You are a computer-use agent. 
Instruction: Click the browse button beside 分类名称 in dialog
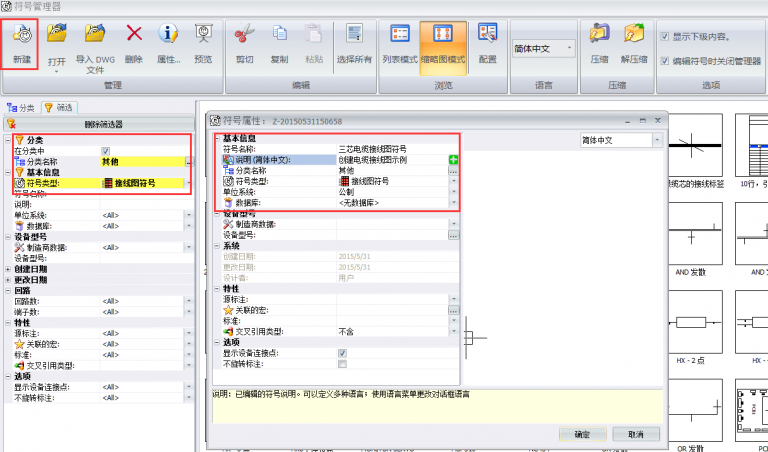[x=454, y=170]
